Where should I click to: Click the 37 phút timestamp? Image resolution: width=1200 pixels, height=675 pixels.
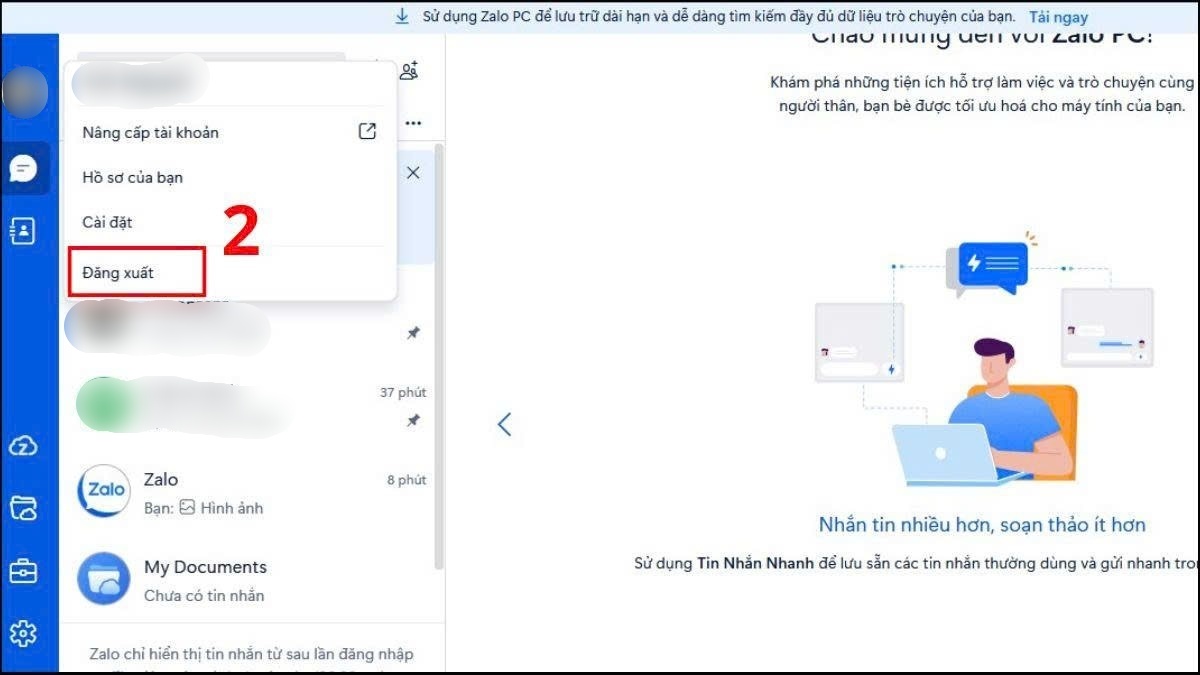tap(402, 392)
